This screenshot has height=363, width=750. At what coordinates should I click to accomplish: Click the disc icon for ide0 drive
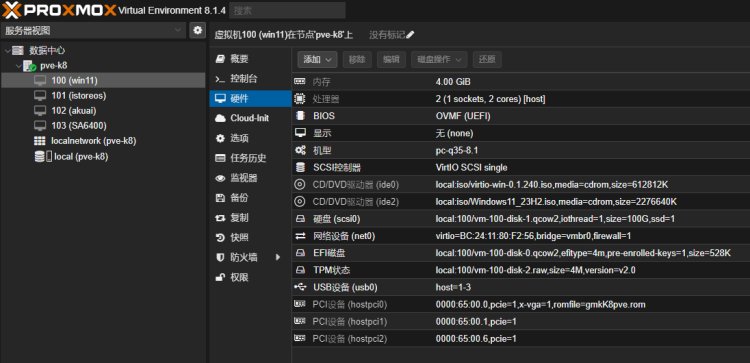300,185
